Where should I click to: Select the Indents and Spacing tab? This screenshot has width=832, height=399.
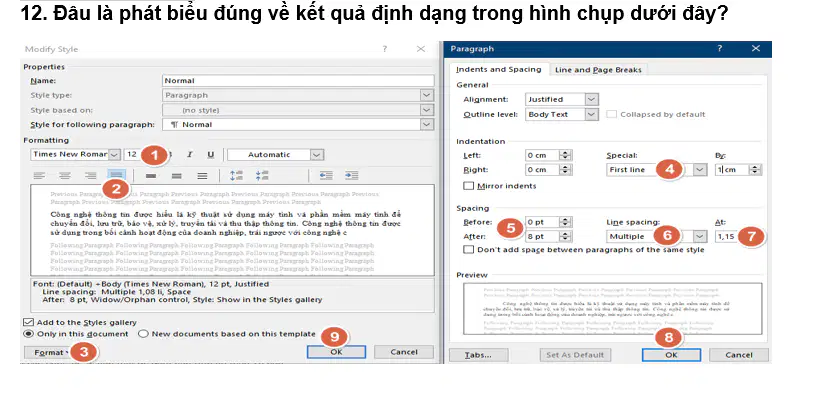(499, 70)
